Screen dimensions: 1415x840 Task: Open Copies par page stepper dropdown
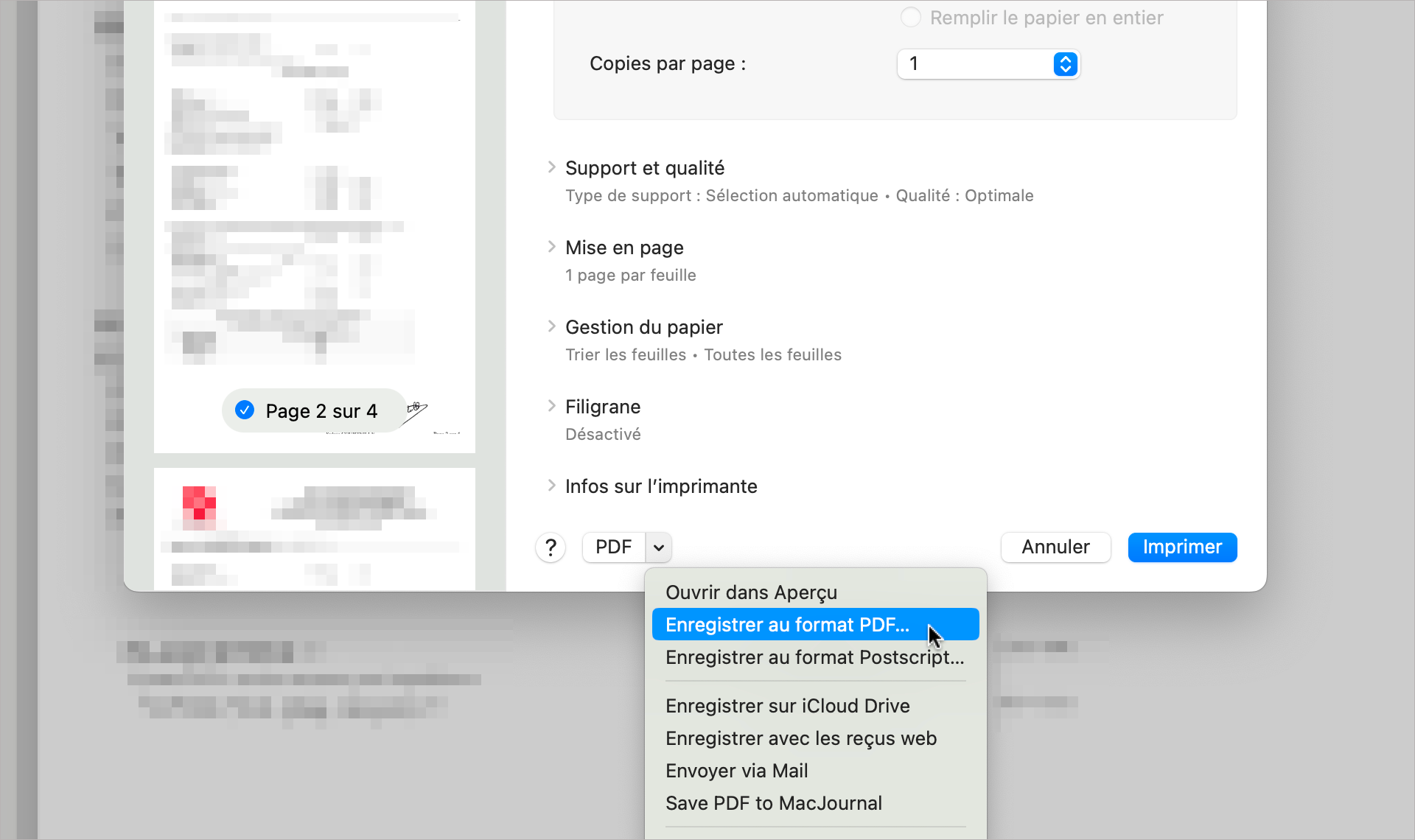click(1065, 64)
